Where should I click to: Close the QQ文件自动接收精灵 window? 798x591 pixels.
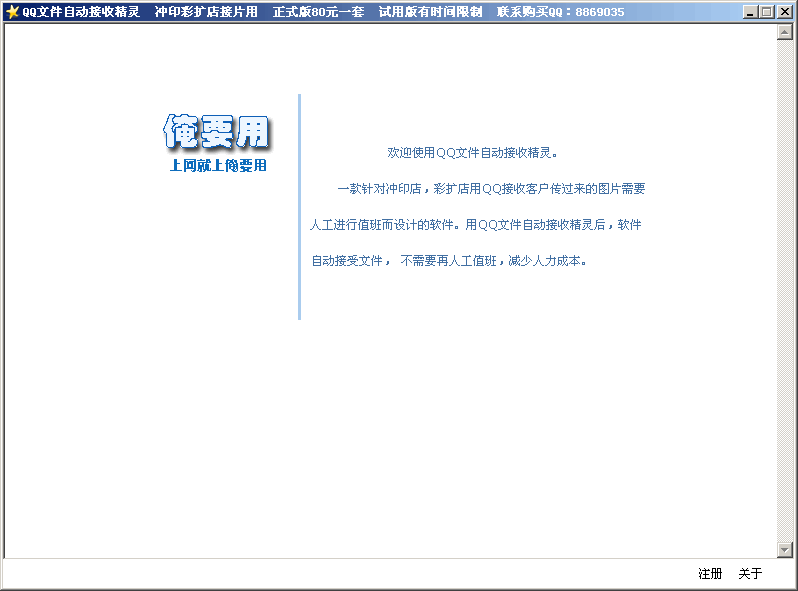(x=784, y=12)
